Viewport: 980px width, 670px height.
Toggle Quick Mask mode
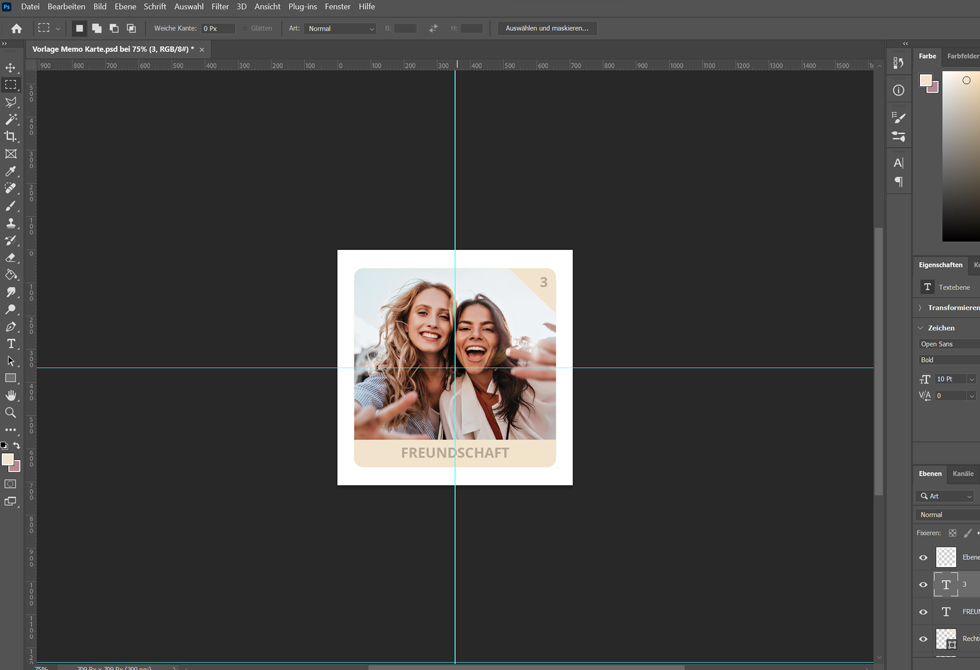pos(11,484)
